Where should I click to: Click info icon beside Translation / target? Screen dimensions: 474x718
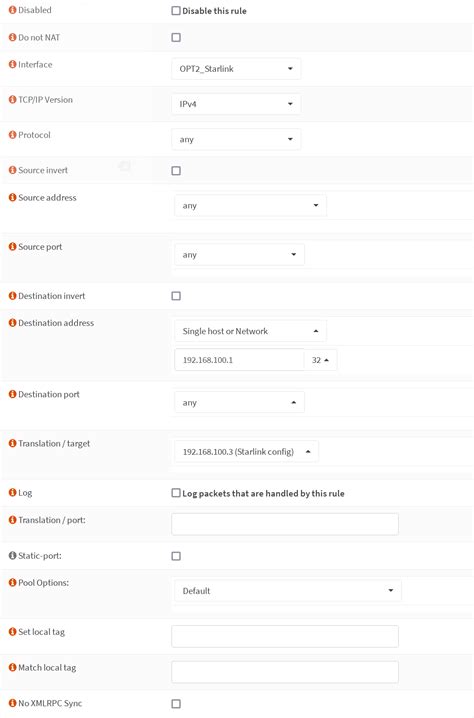point(12,443)
